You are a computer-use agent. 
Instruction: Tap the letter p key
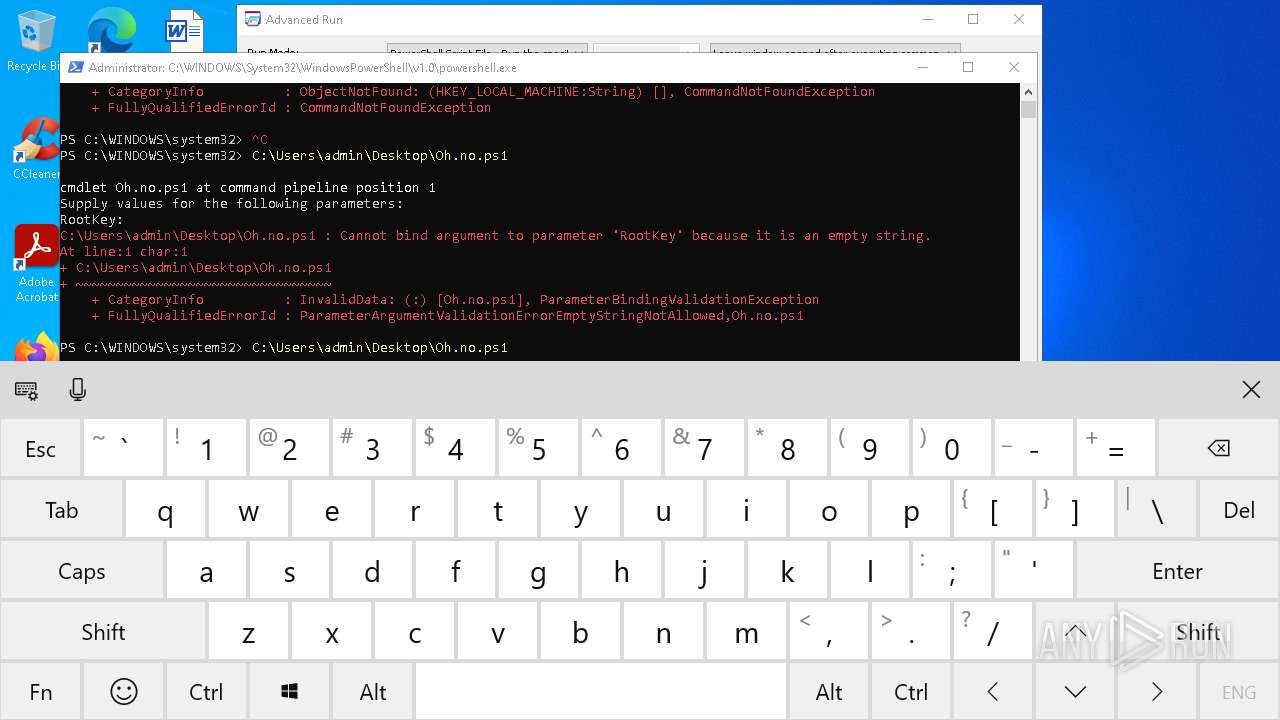(911, 510)
